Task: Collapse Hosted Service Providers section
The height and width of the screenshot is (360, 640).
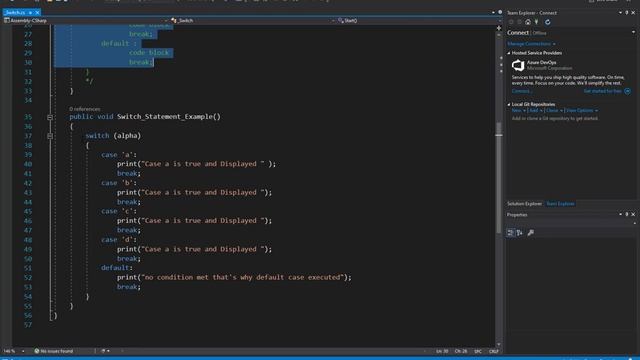Action: [x=509, y=53]
